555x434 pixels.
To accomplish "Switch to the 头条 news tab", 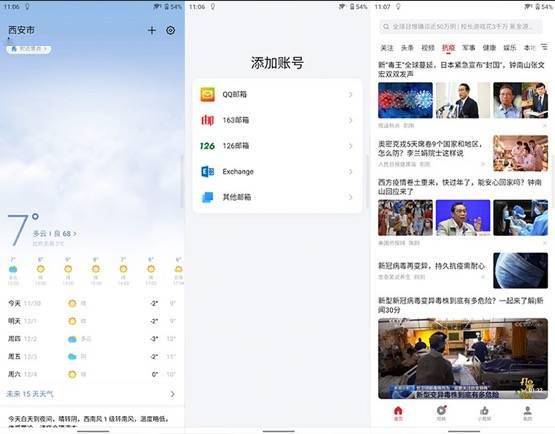I will click(407, 48).
